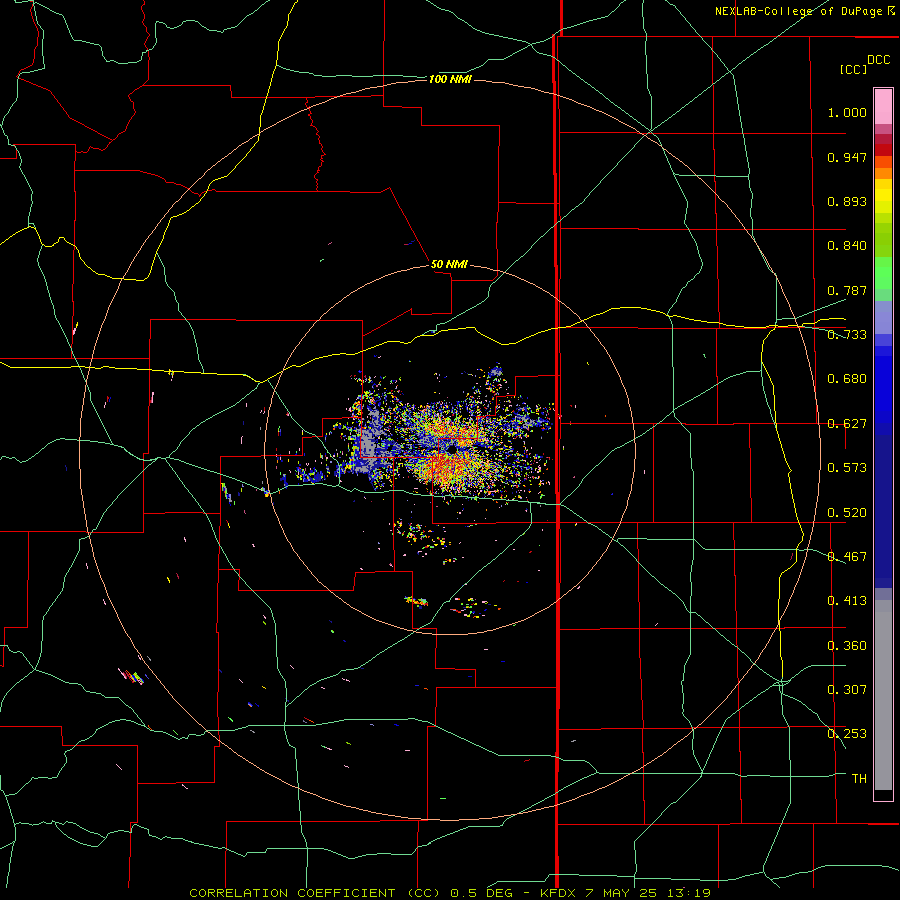Click the 0.520 scale value
This screenshot has height=900, width=900.
pyautogui.click(x=847, y=513)
